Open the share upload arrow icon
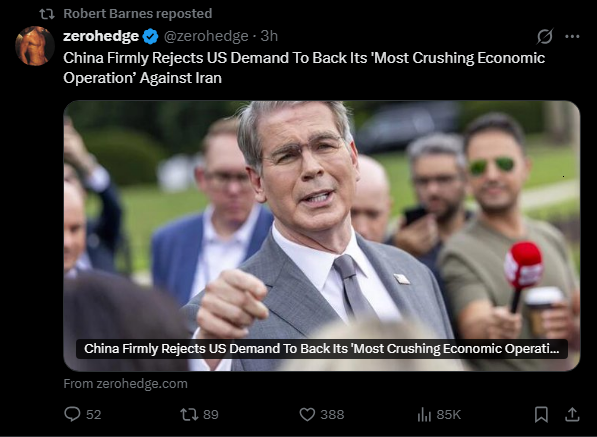This screenshot has height=437, width=597. 572,414
